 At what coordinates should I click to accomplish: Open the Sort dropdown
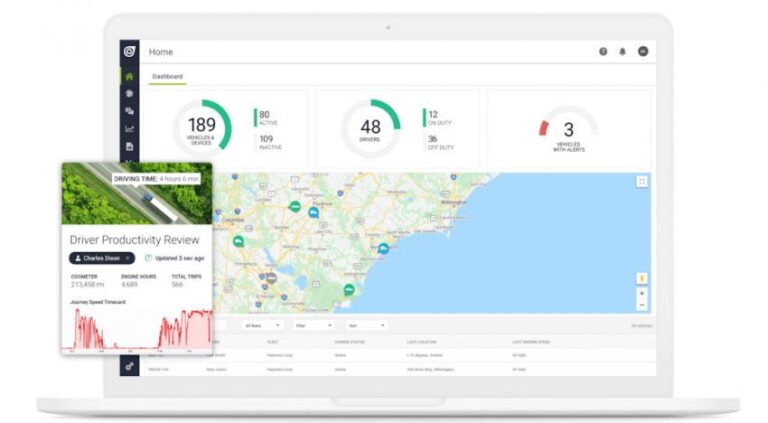366,325
